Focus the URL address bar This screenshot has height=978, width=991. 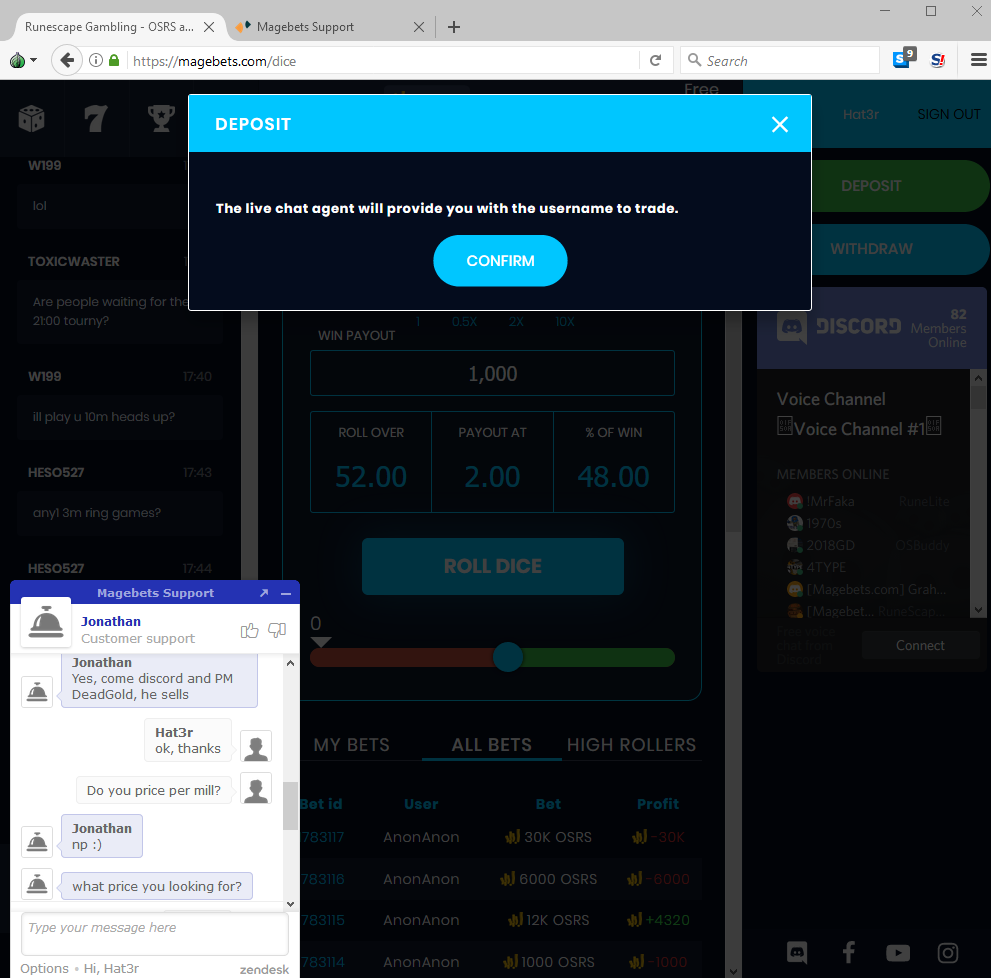tap(384, 61)
